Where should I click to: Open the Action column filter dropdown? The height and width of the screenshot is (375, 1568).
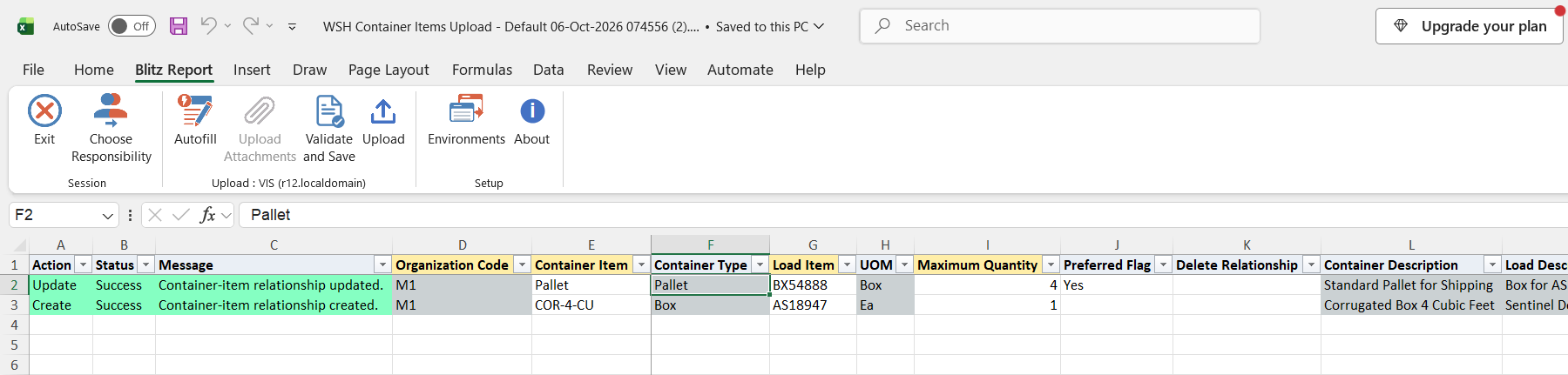pyautogui.click(x=84, y=265)
